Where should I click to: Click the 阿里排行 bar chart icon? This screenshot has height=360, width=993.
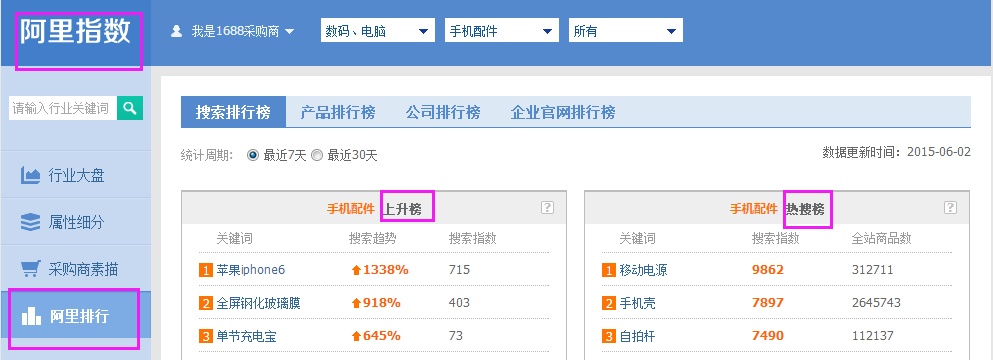(x=31, y=316)
